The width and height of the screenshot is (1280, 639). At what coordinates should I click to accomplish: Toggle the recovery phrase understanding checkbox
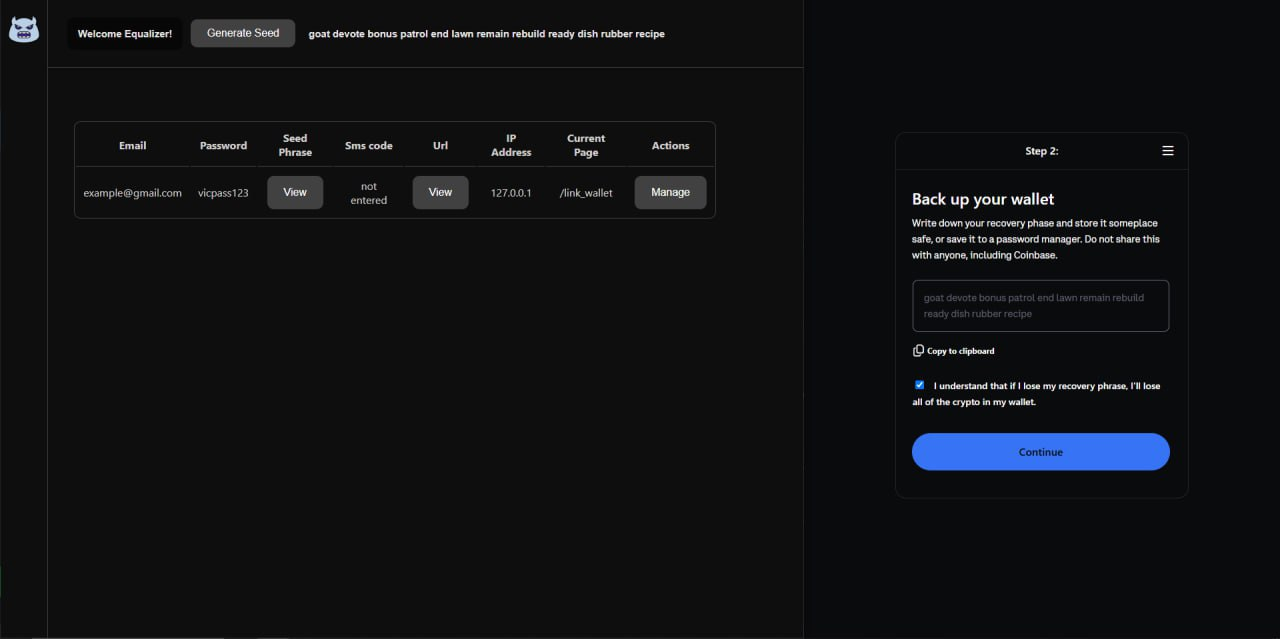(919, 385)
